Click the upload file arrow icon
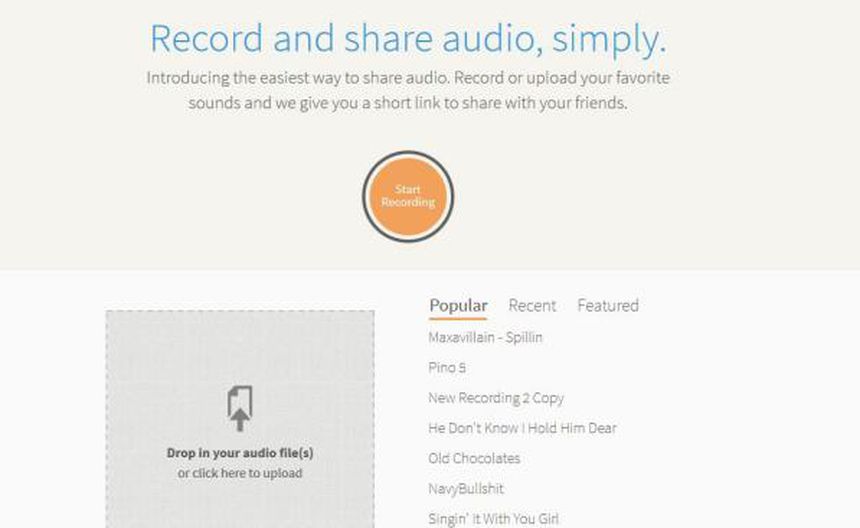Image resolution: width=860 pixels, height=528 pixels. click(x=240, y=408)
